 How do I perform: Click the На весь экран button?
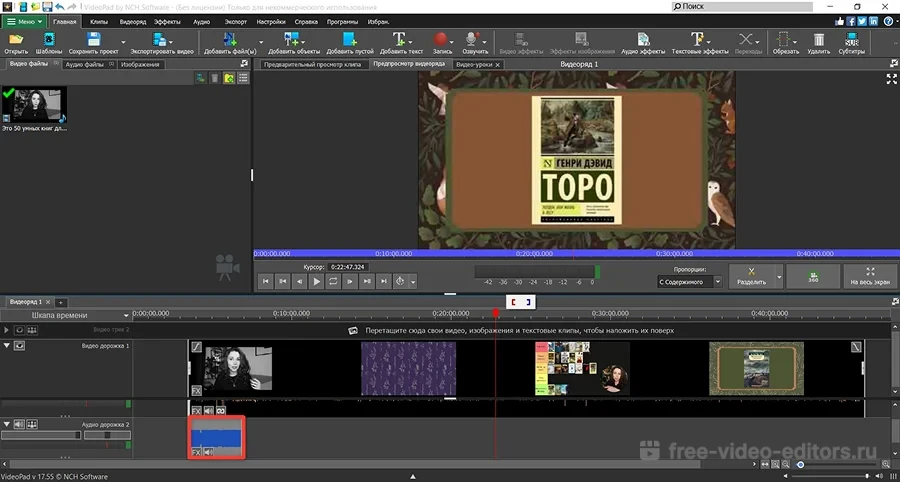870,277
